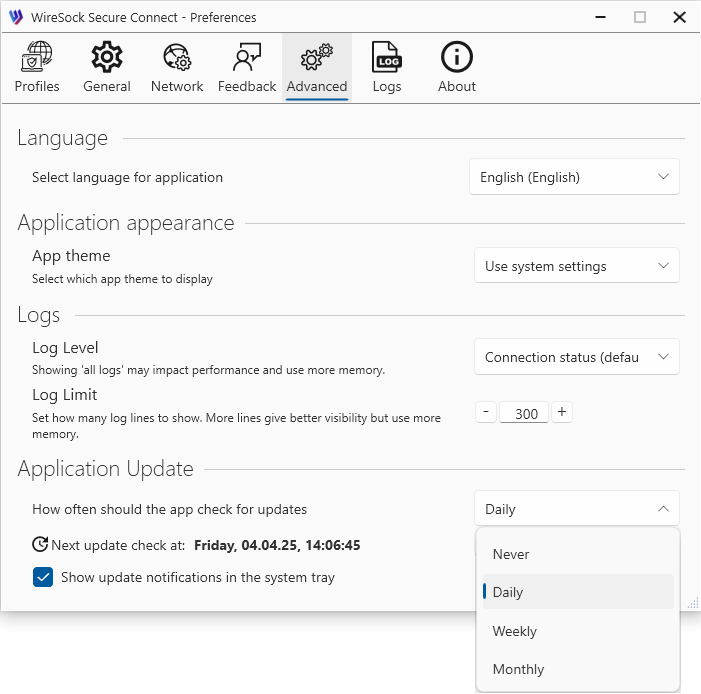Open the App theme dropdown

577,266
